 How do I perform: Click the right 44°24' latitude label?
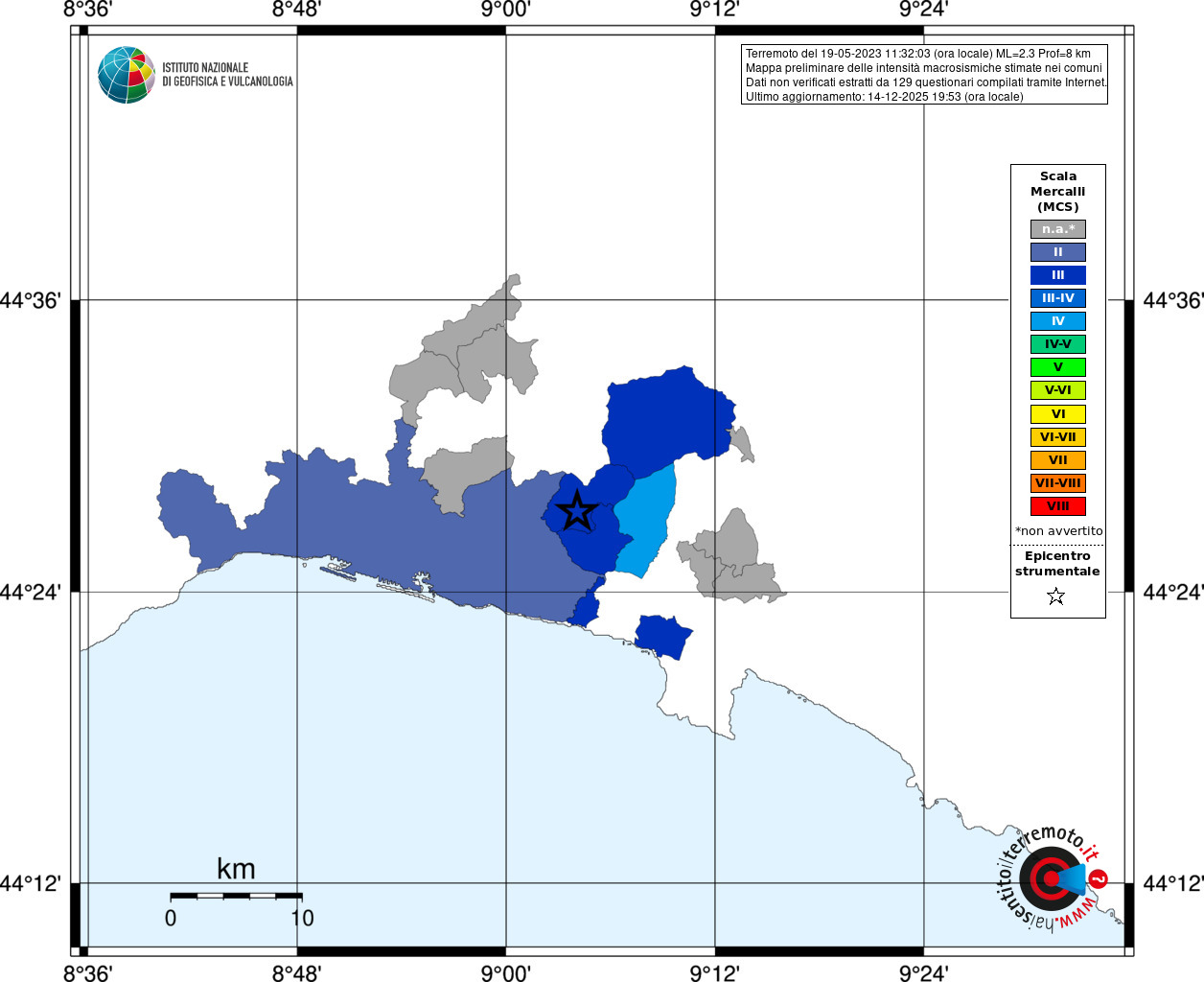1172,592
